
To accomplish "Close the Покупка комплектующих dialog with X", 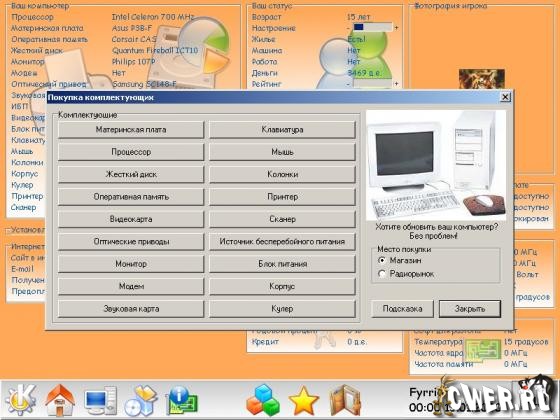I will coord(505,97).
